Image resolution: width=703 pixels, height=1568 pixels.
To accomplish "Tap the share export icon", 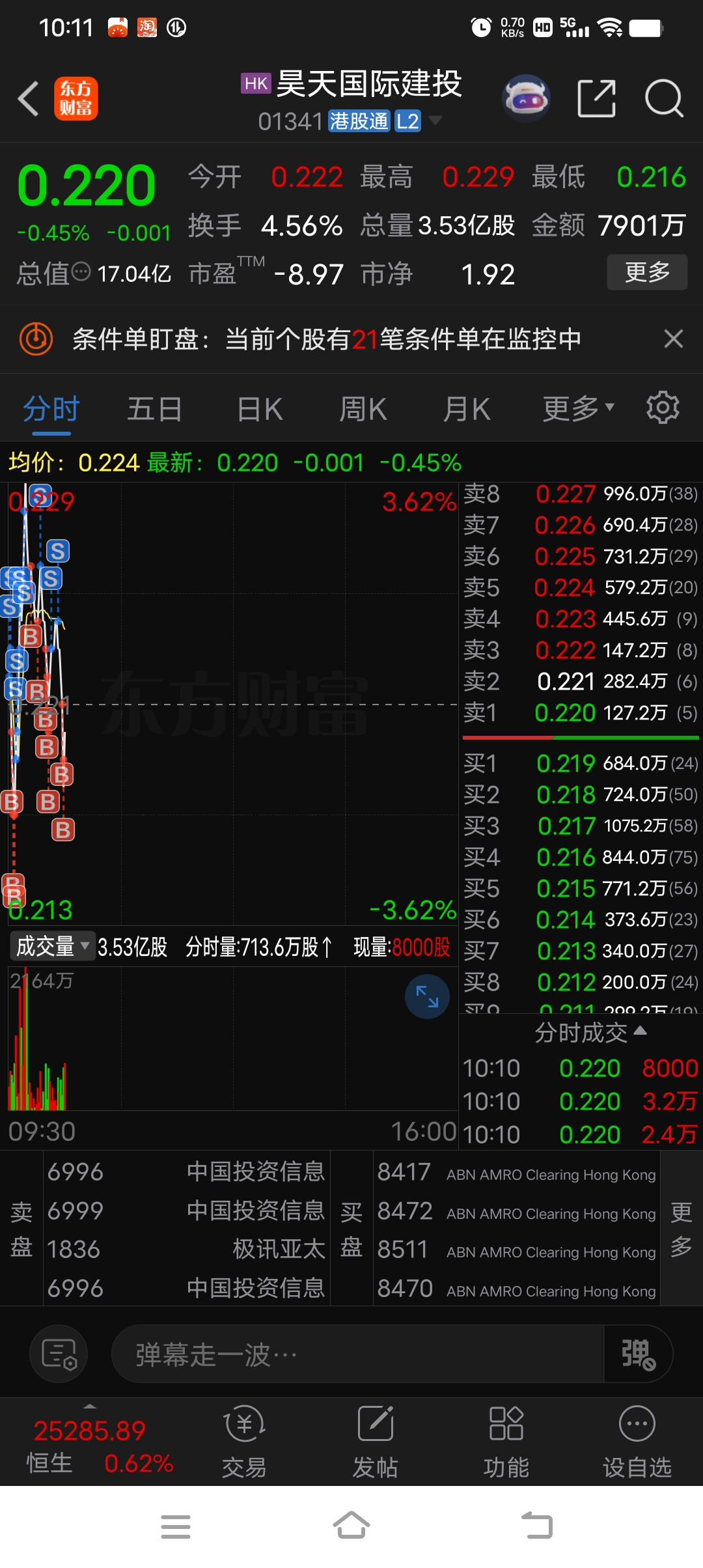I will tap(596, 98).
